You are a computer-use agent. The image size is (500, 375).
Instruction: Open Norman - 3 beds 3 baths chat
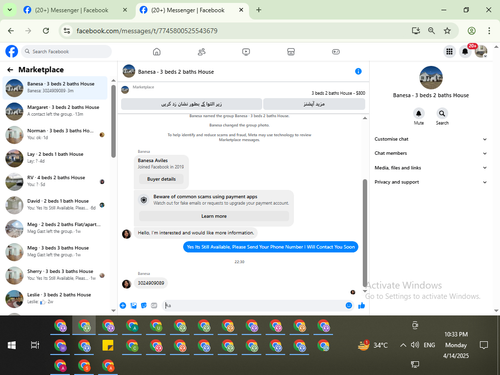[x=55, y=134]
